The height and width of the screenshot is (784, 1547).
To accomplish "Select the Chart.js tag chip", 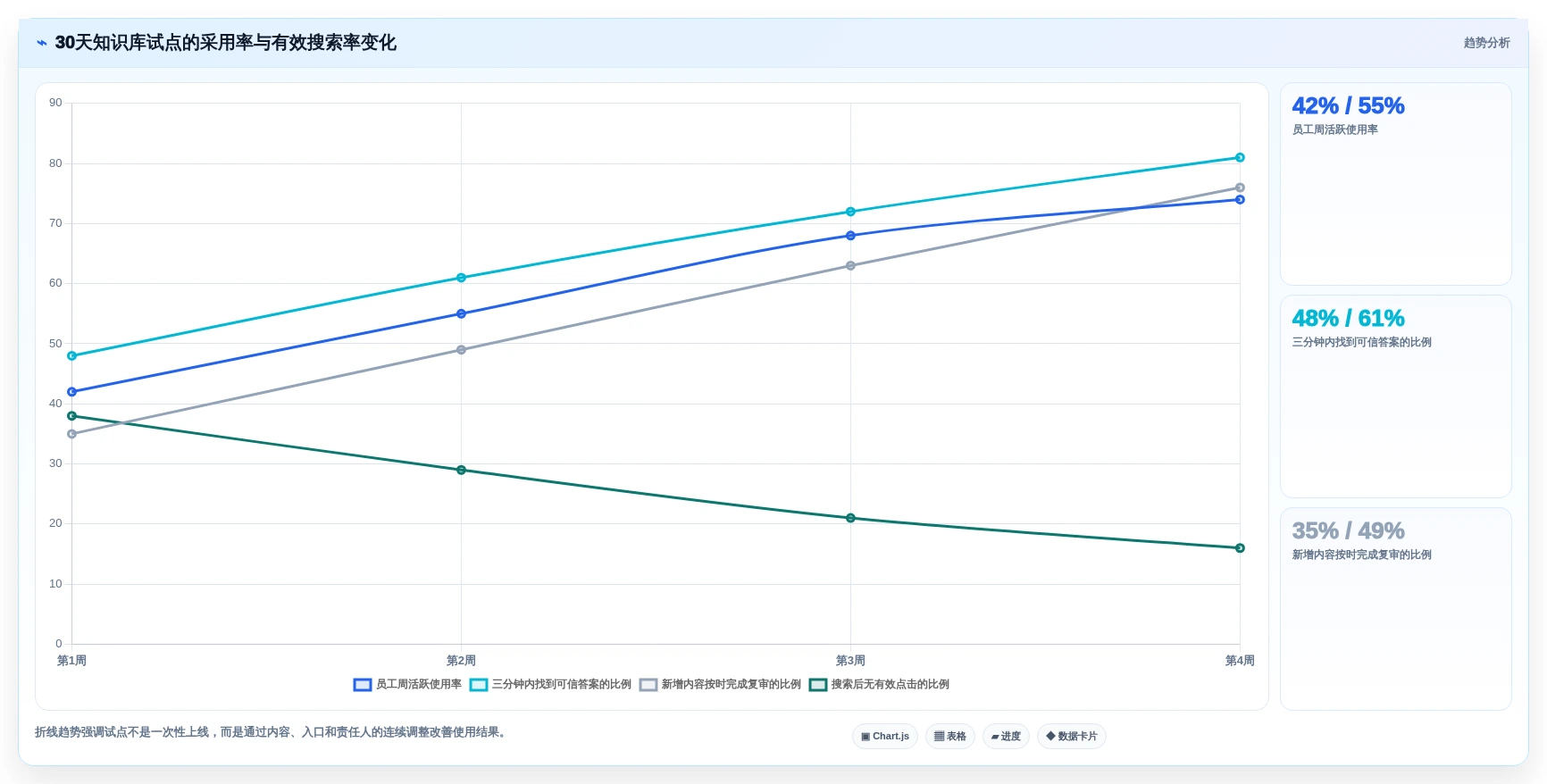I will 885,737.
